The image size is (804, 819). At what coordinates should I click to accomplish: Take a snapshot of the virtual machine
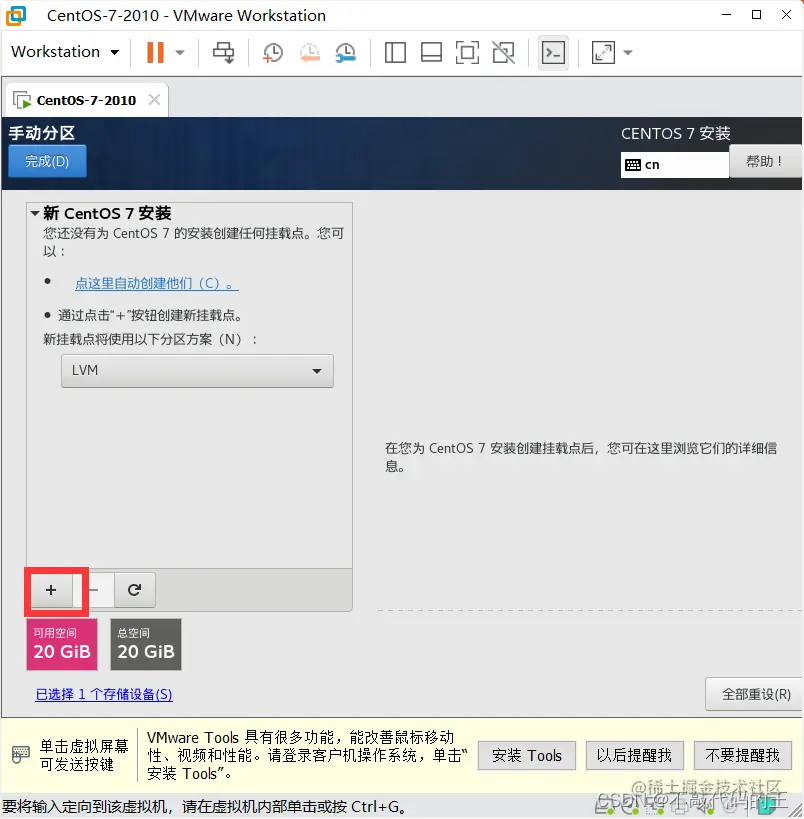click(272, 52)
